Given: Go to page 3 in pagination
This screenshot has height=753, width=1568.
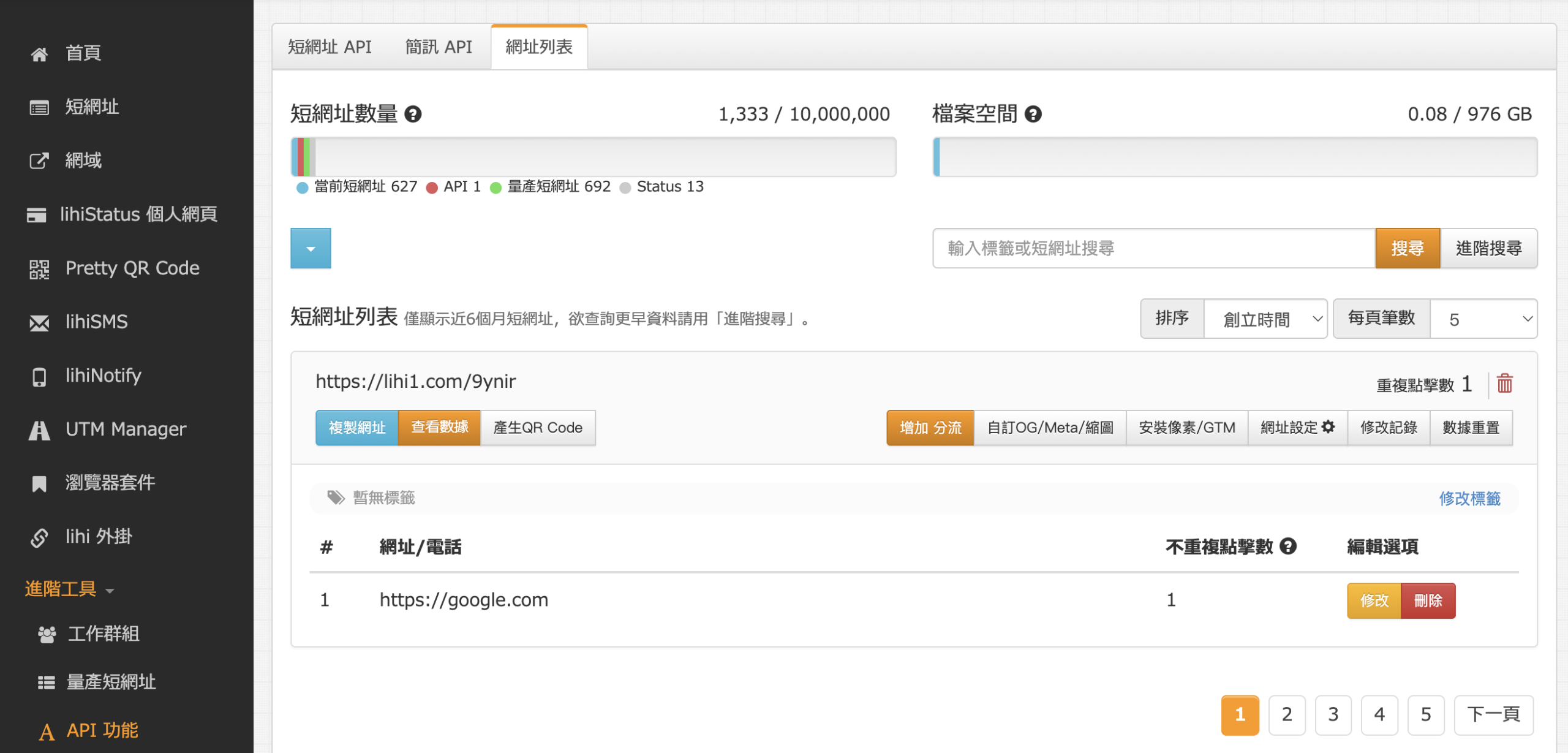Looking at the screenshot, I should [1333, 714].
